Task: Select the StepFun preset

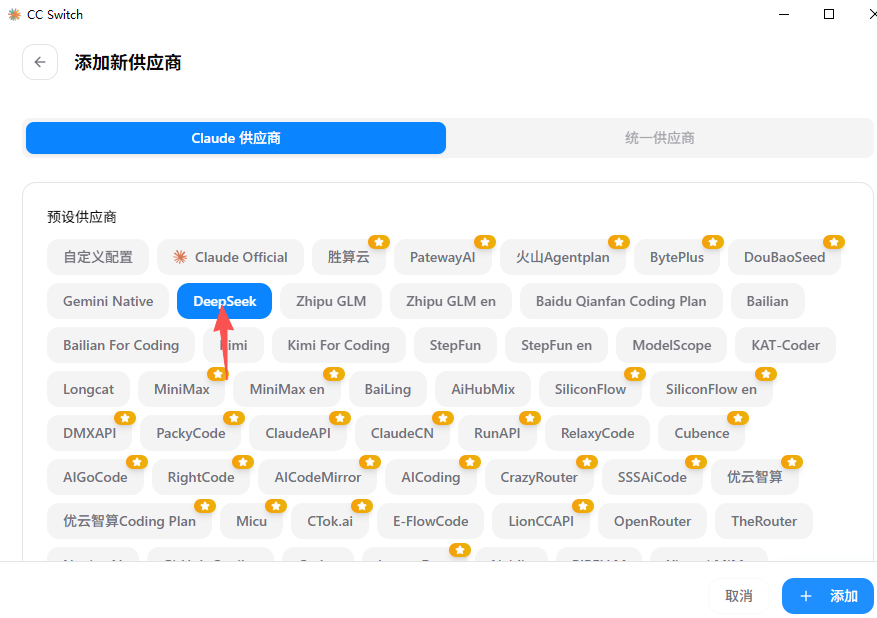Action: (x=455, y=345)
